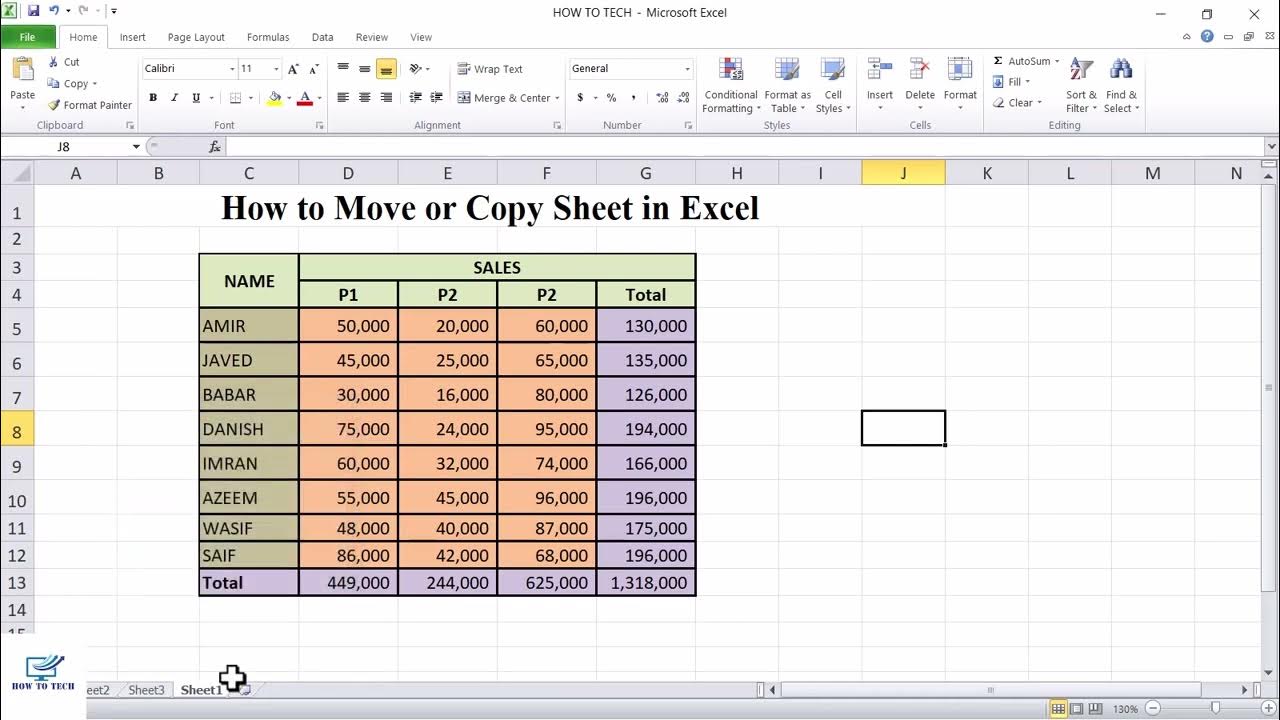The width and height of the screenshot is (1280, 720).
Task: Toggle Italic formatting
Action: (174, 98)
